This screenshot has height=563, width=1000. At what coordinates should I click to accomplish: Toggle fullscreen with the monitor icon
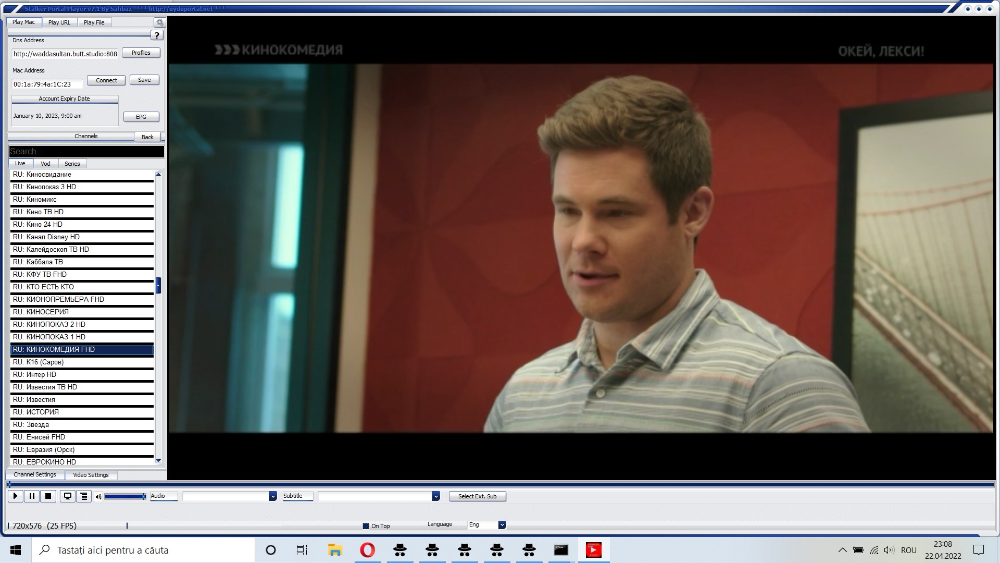[67, 496]
